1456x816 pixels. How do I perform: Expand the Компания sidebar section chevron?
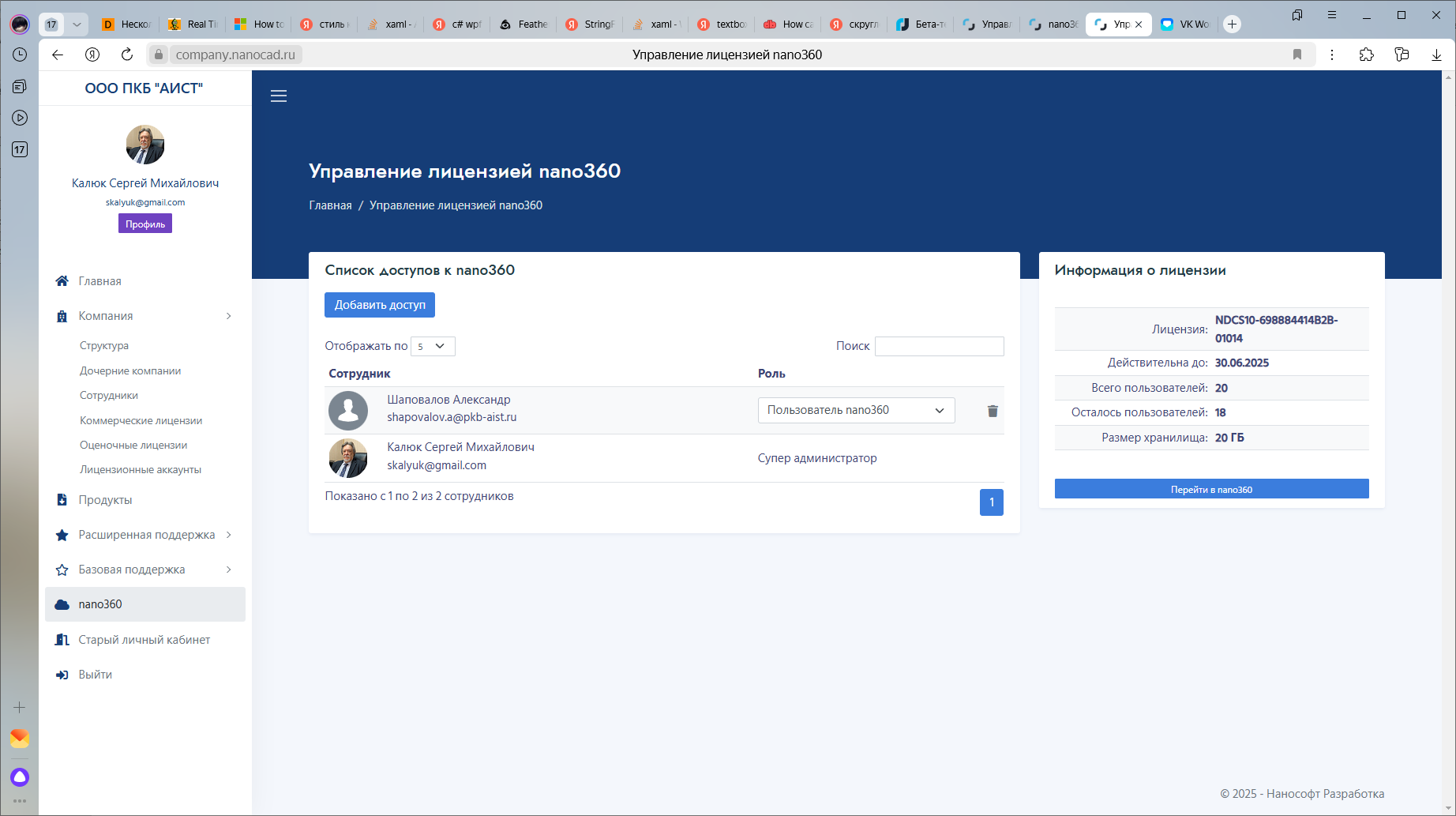click(x=229, y=316)
